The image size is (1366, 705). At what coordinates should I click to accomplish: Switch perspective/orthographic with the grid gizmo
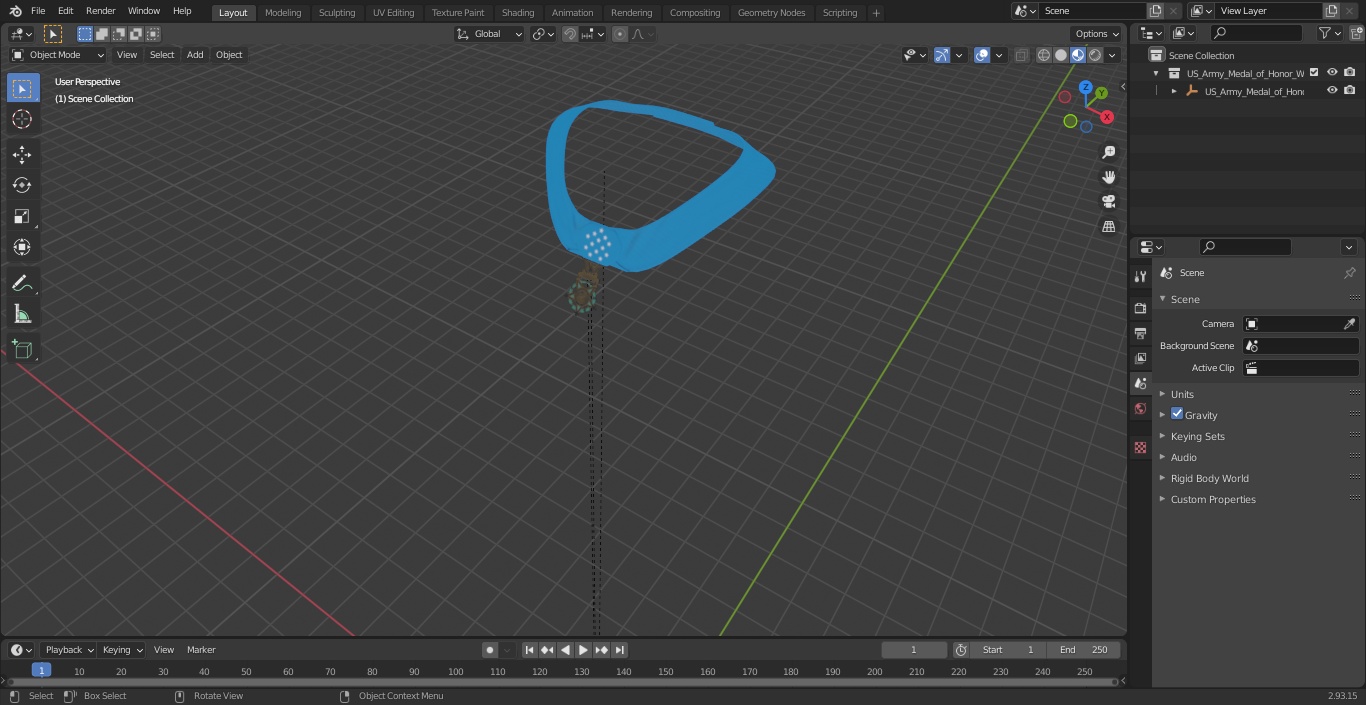tap(1108, 227)
